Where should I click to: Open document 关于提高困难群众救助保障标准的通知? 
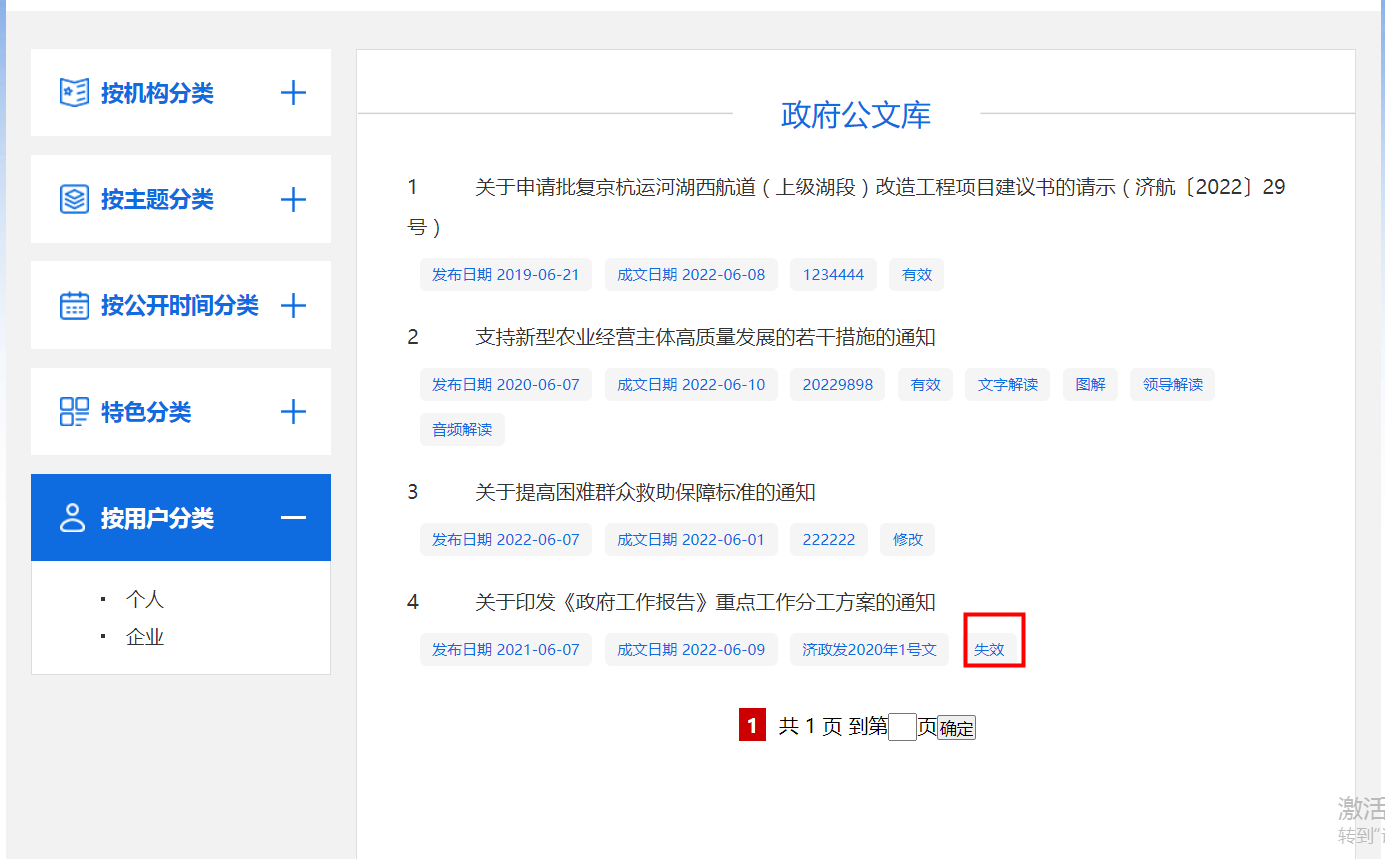[645, 492]
